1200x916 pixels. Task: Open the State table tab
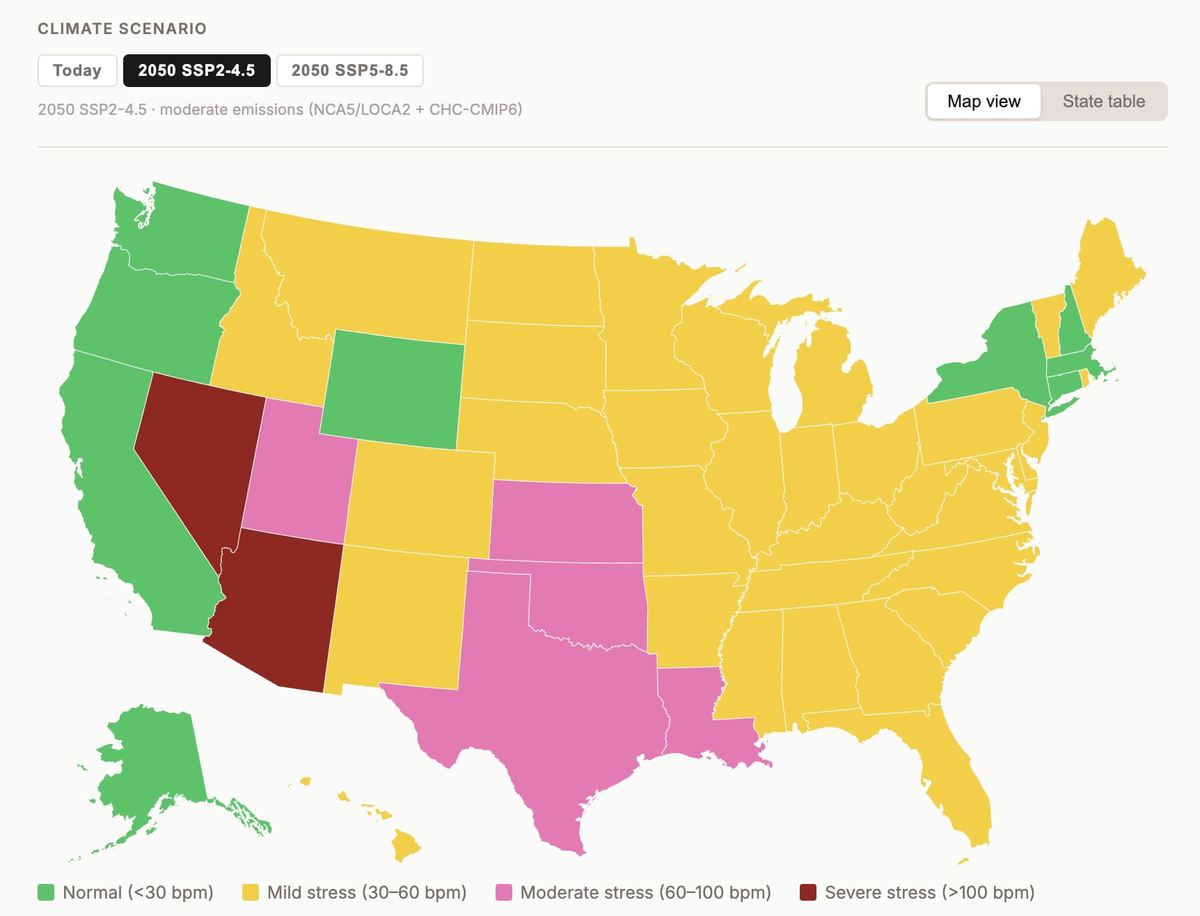(1104, 101)
